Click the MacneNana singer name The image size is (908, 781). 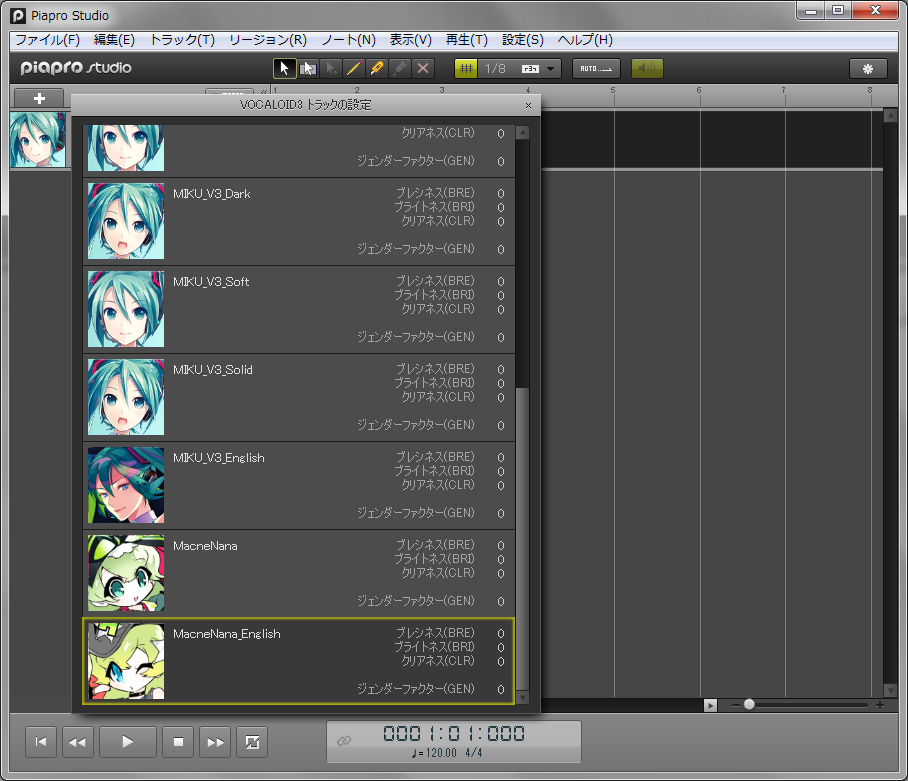(x=205, y=546)
